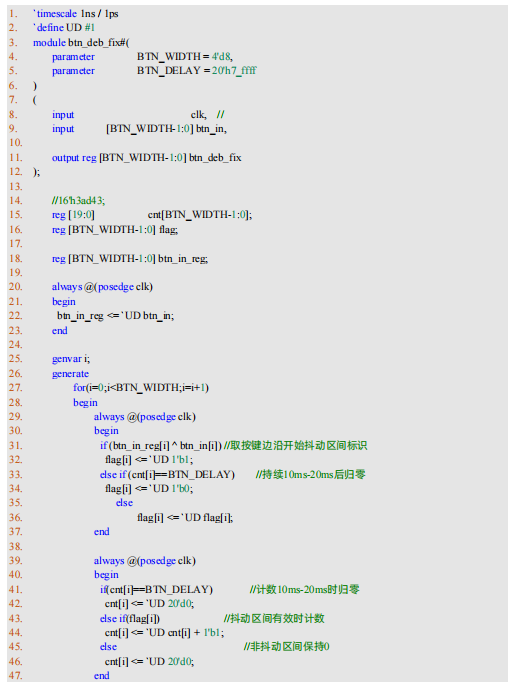Click flag[i] <= `UD 1'b0; assignment
Screen dimensions: 512x692
(x=149, y=489)
